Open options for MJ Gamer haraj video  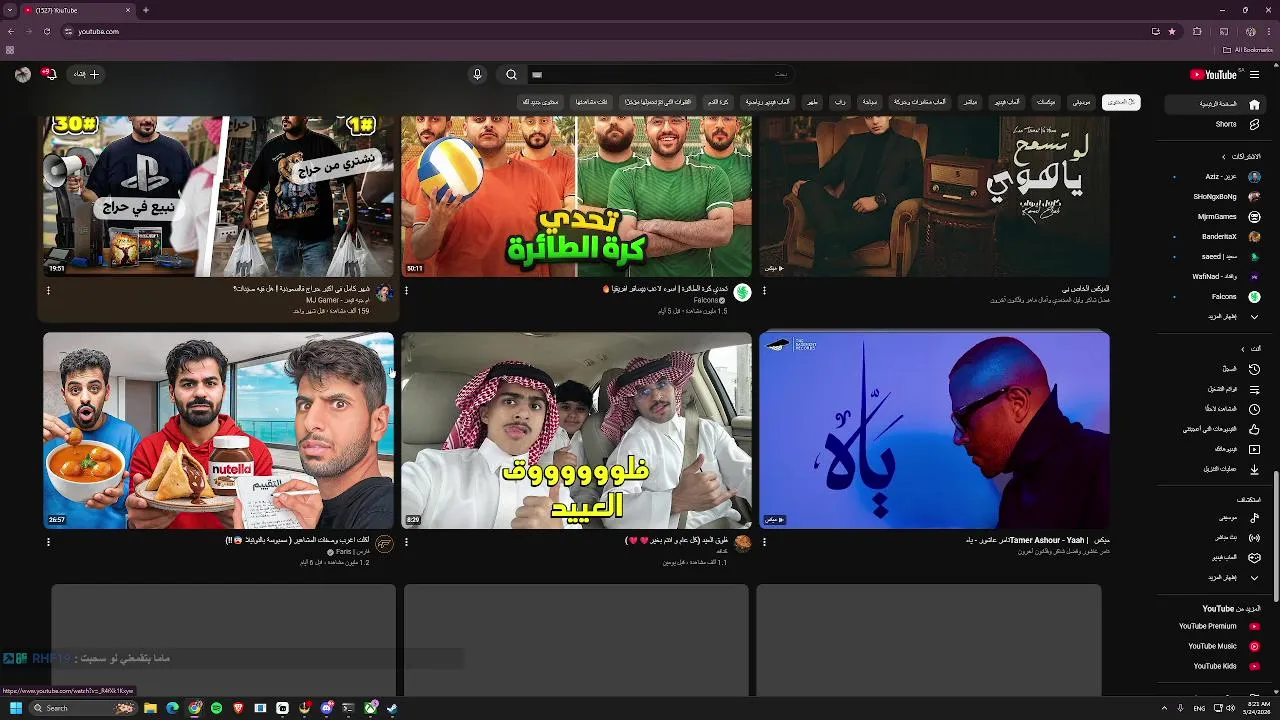click(x=48, y=290)
